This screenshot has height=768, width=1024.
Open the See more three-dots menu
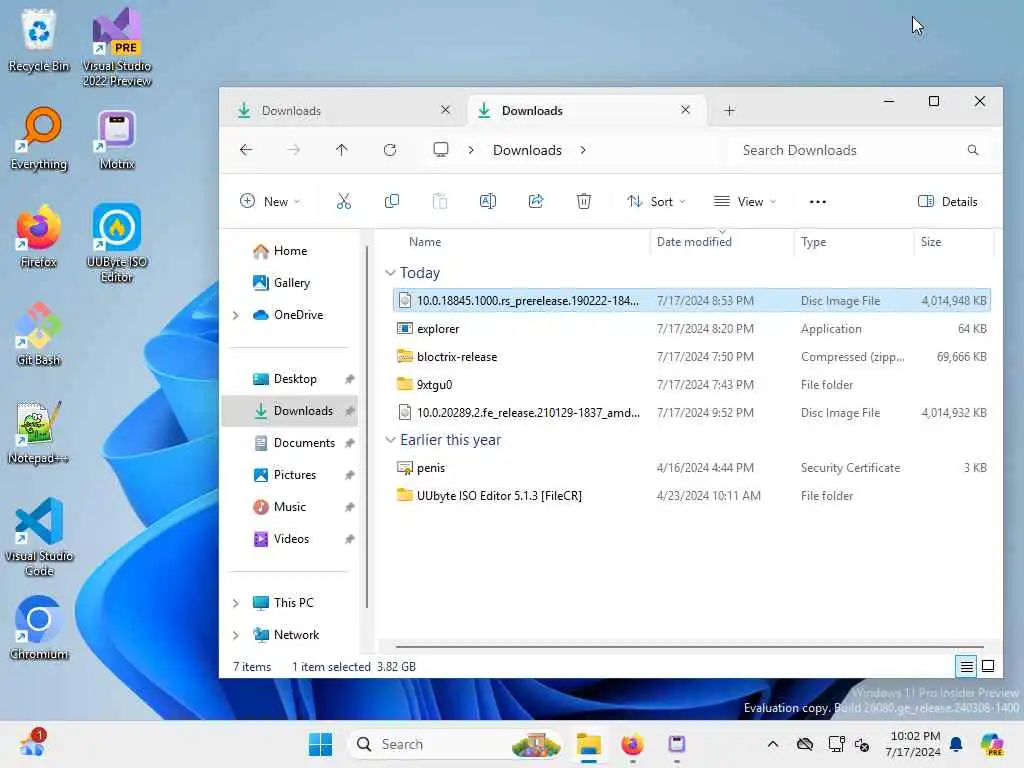pyautogui.click(x=818, y=202)
